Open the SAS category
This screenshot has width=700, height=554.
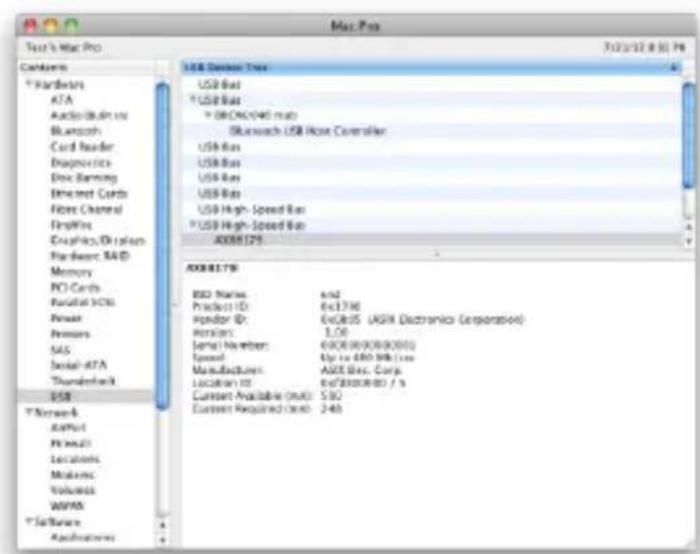coord(60,350)
